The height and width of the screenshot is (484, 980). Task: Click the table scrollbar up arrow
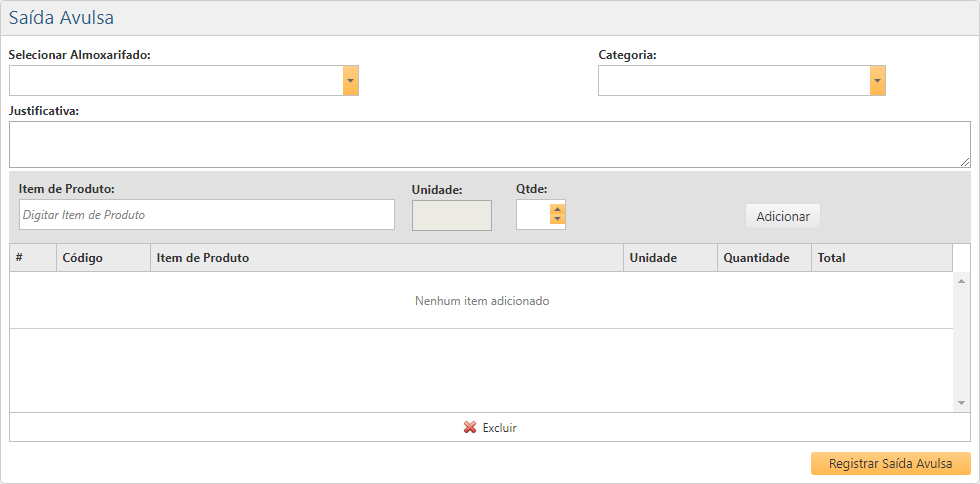[961, 281]
